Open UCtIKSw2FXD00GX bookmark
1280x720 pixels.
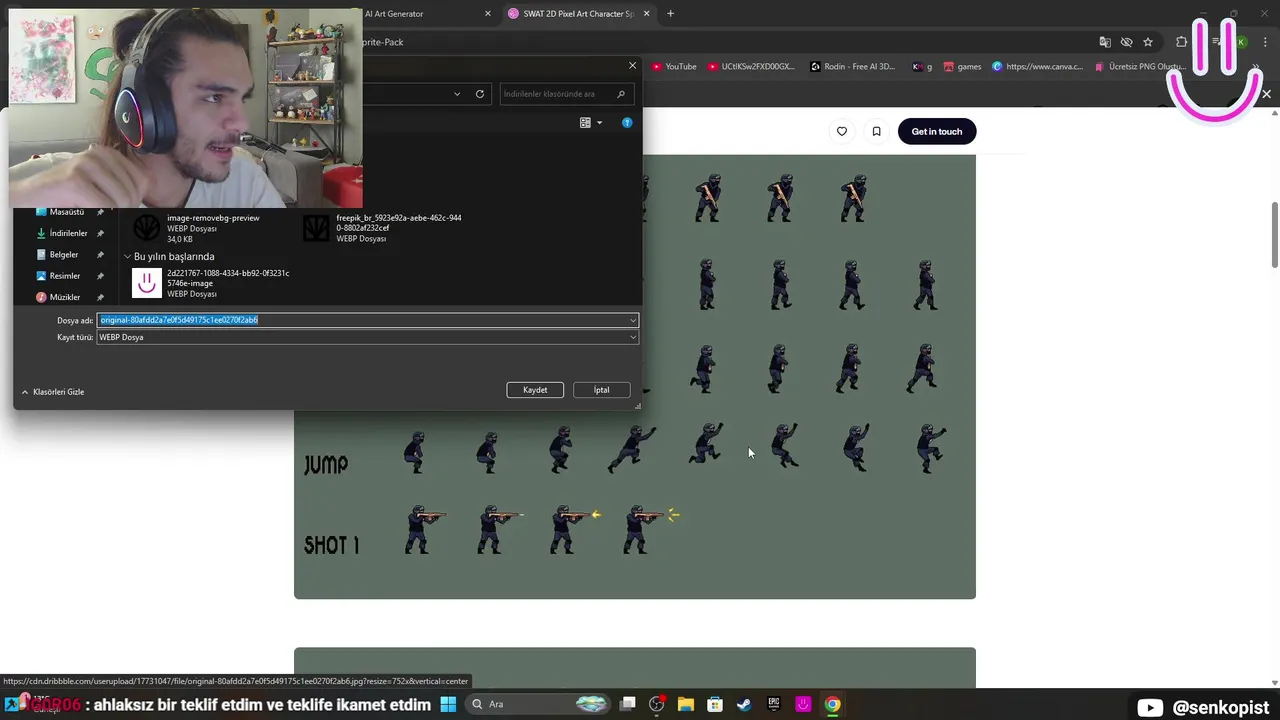(x=751, y=67)
